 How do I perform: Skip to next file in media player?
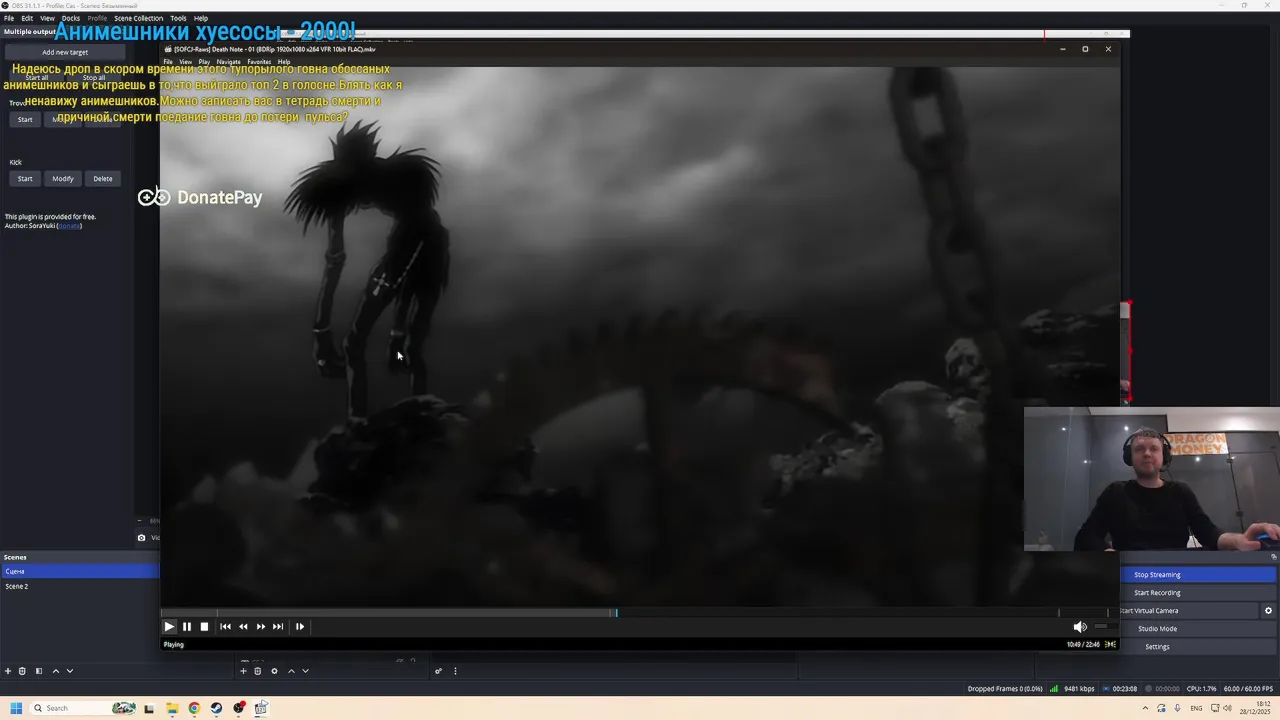click(x=278, y=626)
